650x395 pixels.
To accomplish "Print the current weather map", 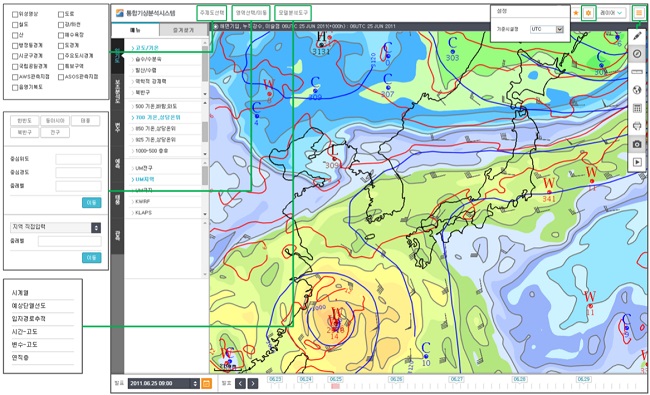I will [637, 126].
